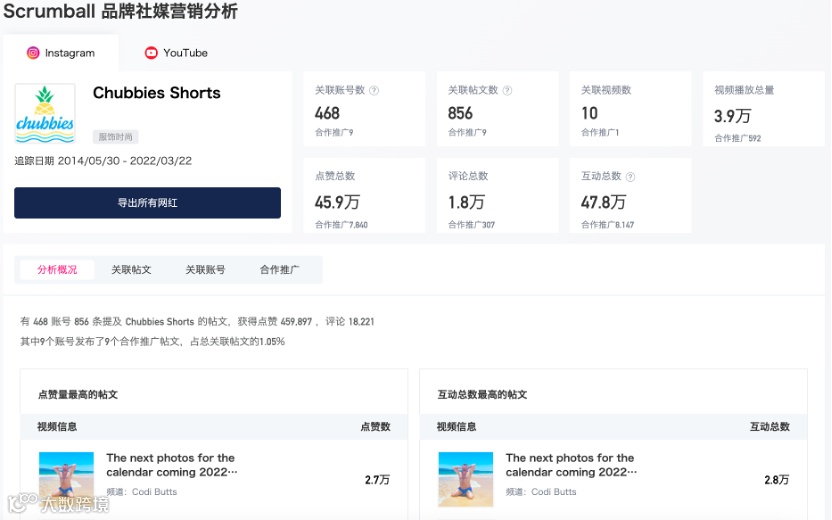
Task: Select the 分析概况 tab
Action: pos(57,270)
